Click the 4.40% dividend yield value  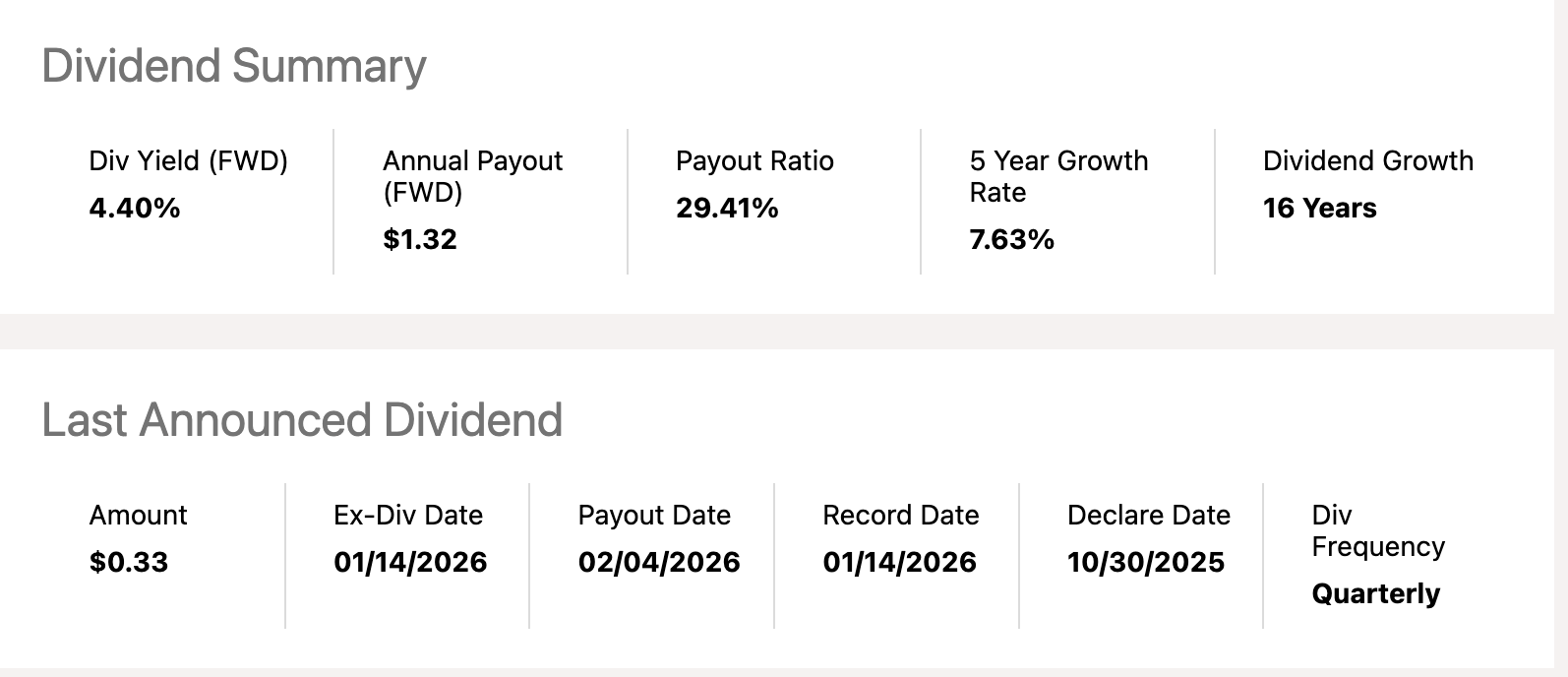pos(135,209)
